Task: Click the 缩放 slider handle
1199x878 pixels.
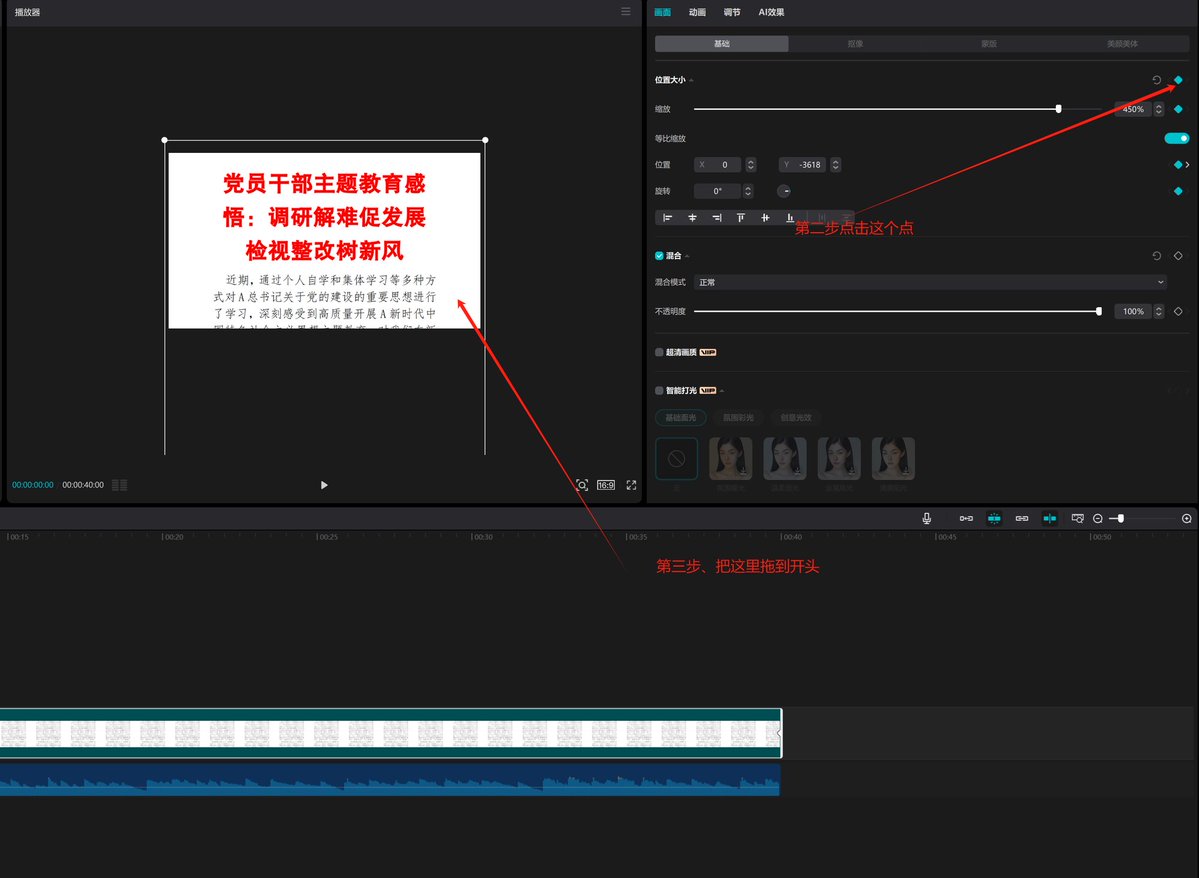Action: pos(1058,109)
